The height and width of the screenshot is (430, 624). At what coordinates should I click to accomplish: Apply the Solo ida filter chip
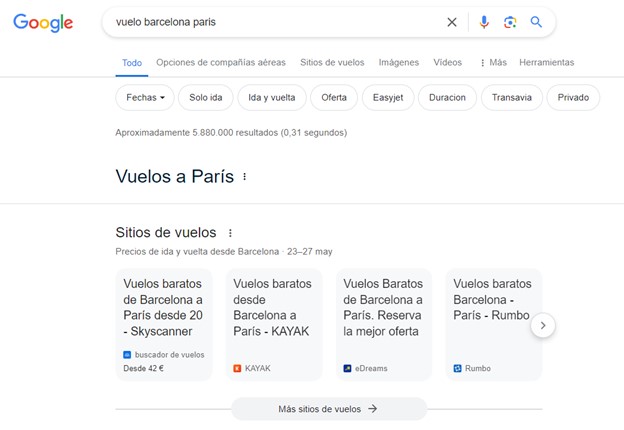[206, 97]
